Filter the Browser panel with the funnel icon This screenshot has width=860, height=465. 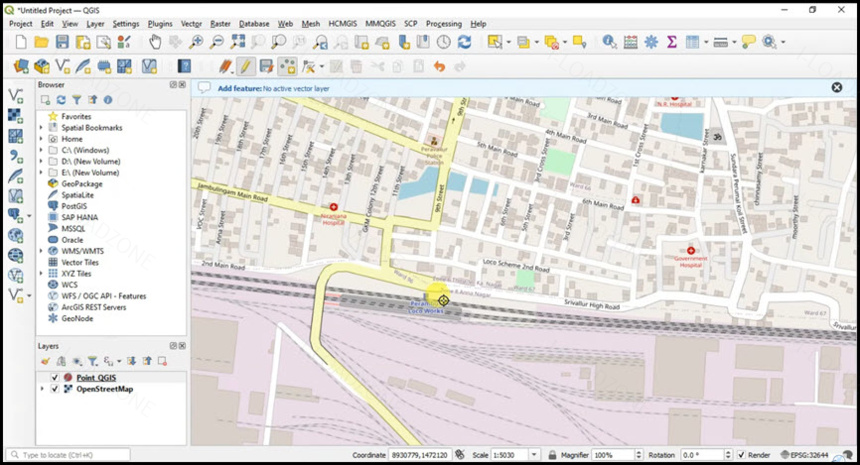pos(77,100)
